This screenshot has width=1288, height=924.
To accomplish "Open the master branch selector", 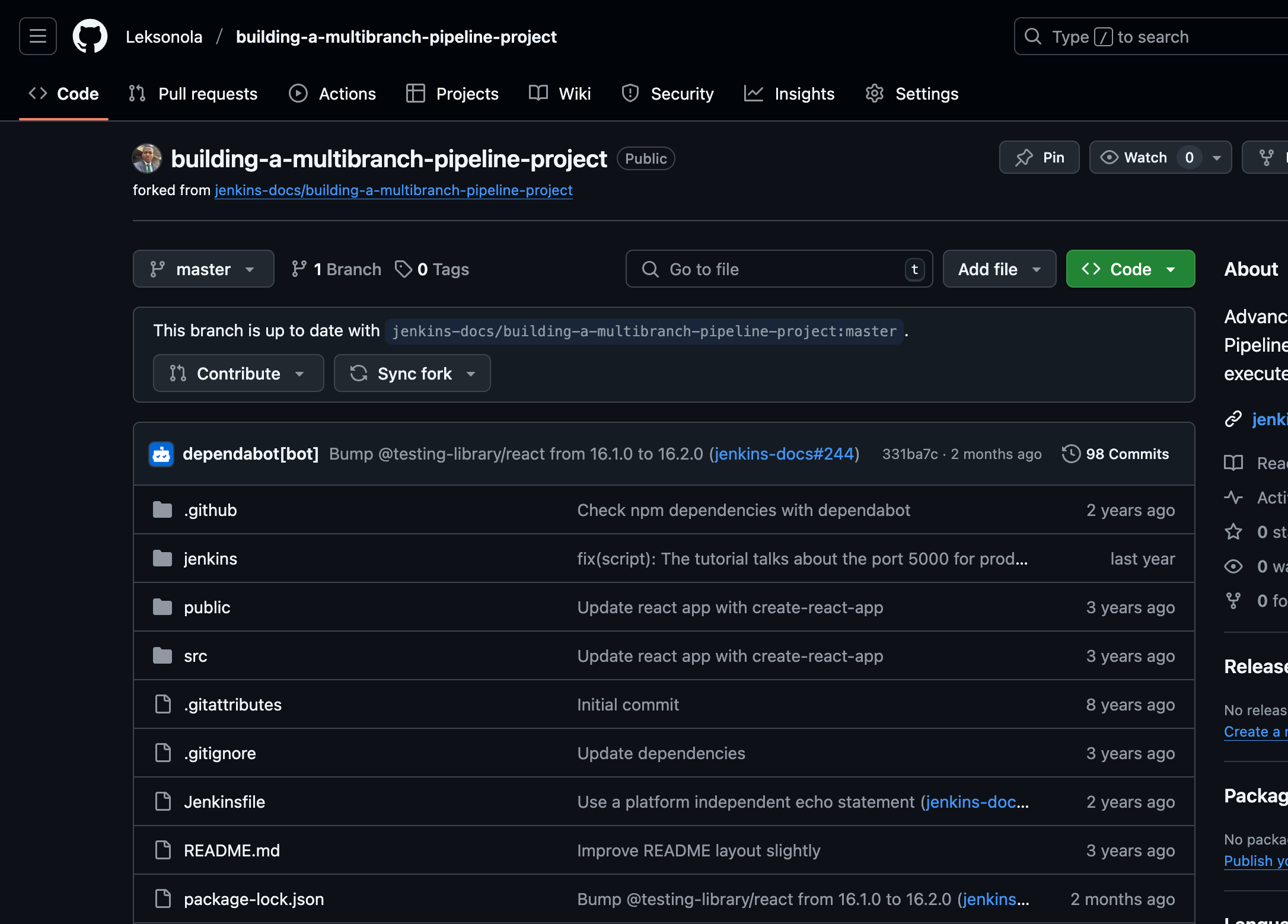I will 203,269.
